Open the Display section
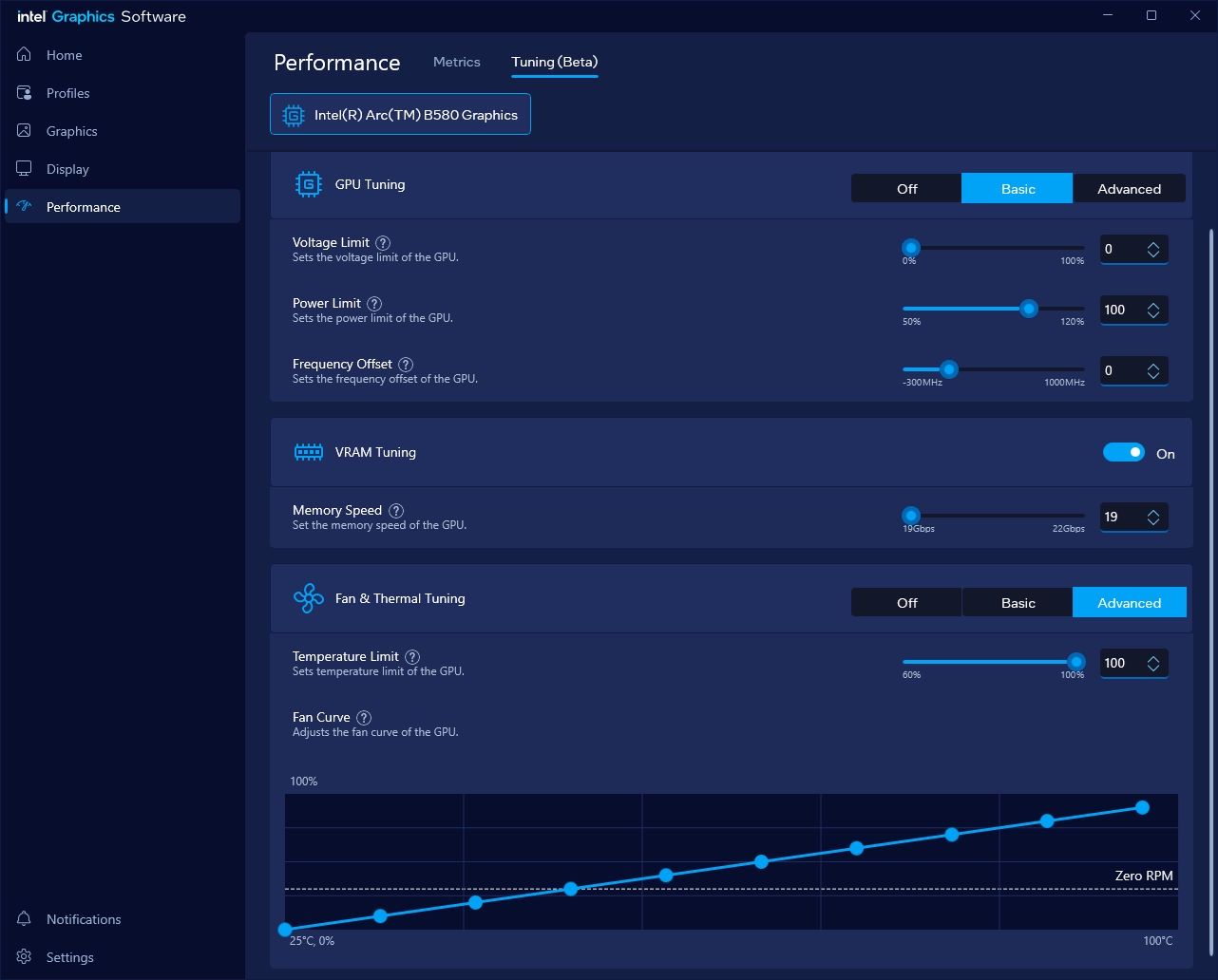The height and width of the screenshot is (980, 1218). pyautogui.click(x=122, y=169)
